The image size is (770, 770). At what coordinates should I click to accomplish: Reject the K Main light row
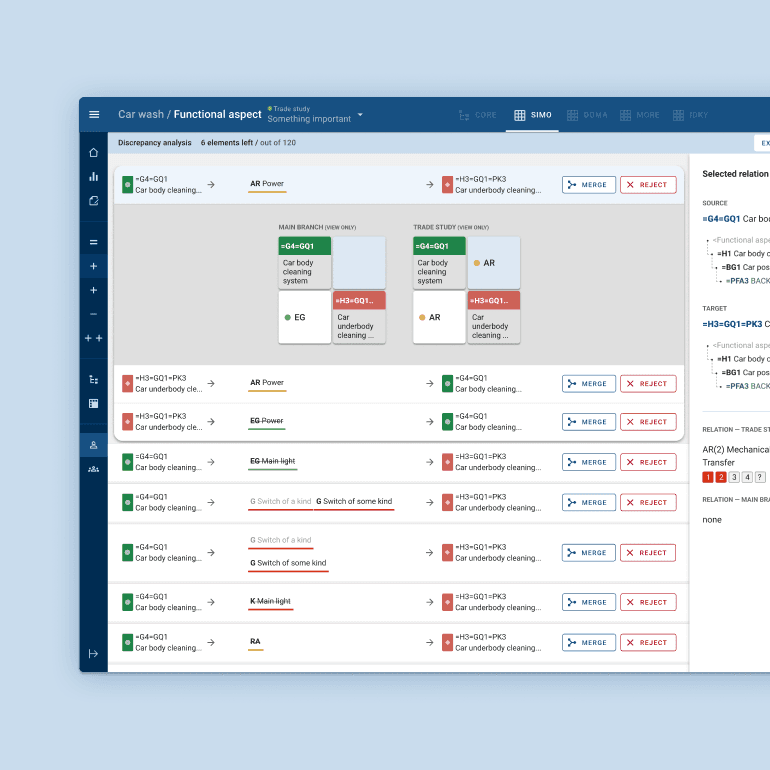click(x=648, y=602)
